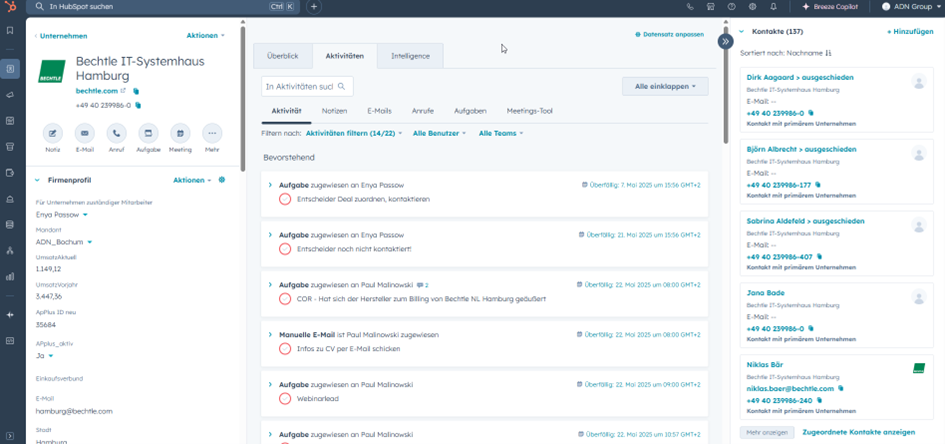Open the database stack sidebar icon
This screenshot has height=444, width=945.
pos(10,225)
